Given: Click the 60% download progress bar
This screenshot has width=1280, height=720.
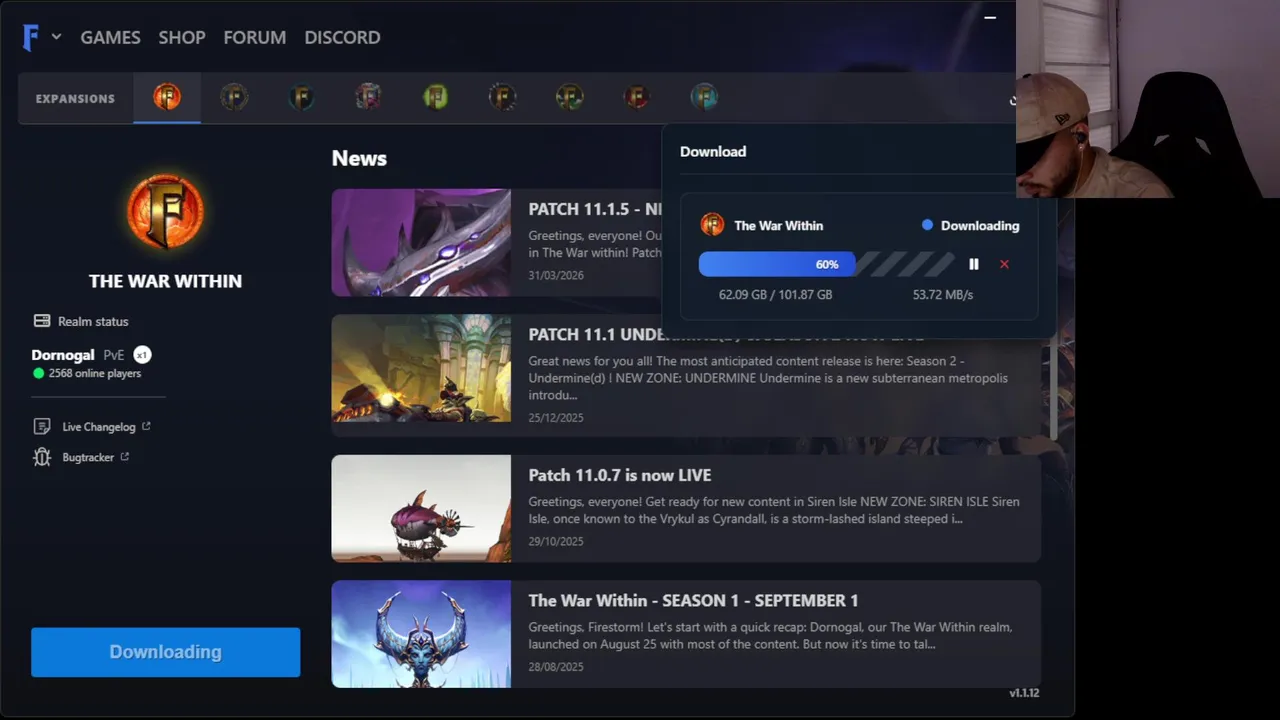Looking at the screenshot, I should click(827, 264).
